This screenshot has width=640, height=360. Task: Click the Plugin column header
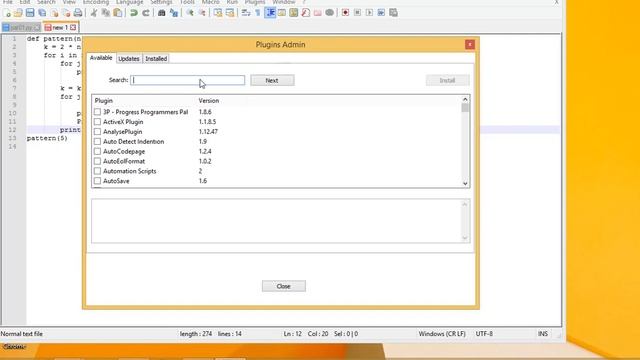point(104,100)
